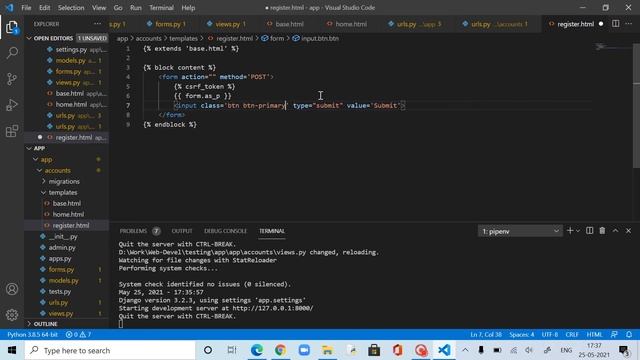The width and height of the screenshot is (640, 360).
Task: Open Google Chrome from taskbar
Action: [x=280, y=350]
